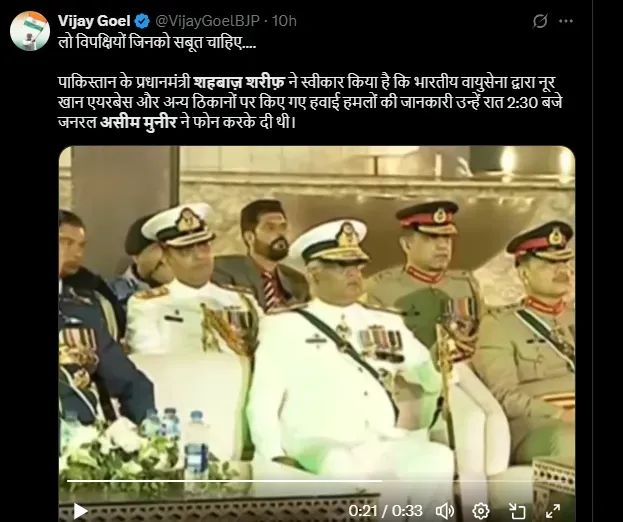Toggle picture-in-picture mode for the video
623x522 pixels.
pos(517,510)
